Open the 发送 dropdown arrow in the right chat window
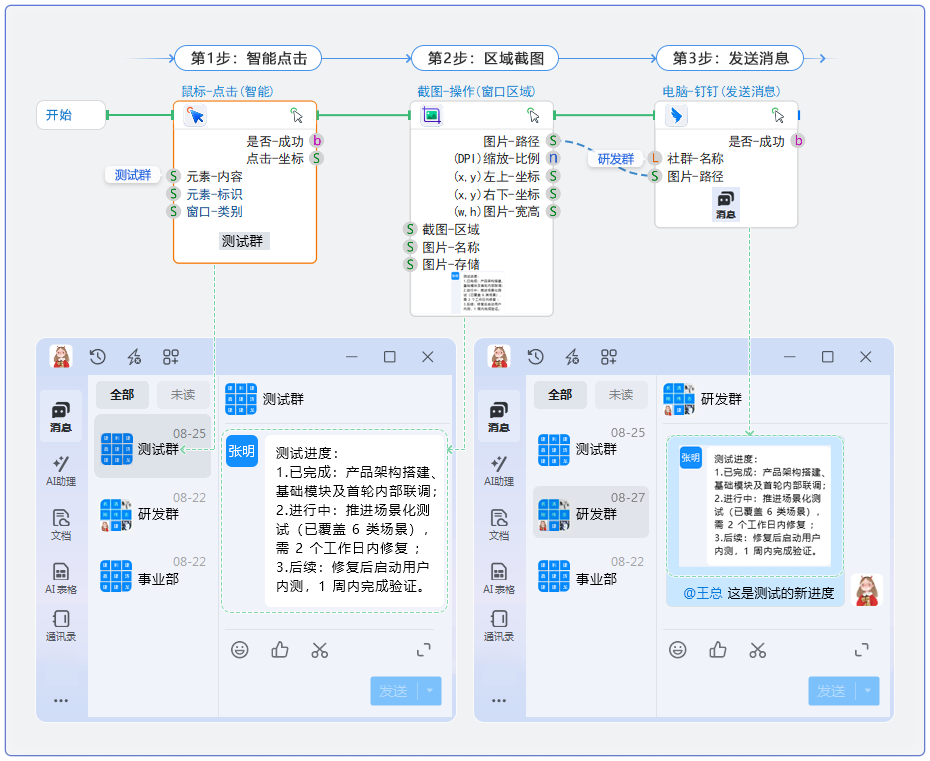 pos(868,691)
